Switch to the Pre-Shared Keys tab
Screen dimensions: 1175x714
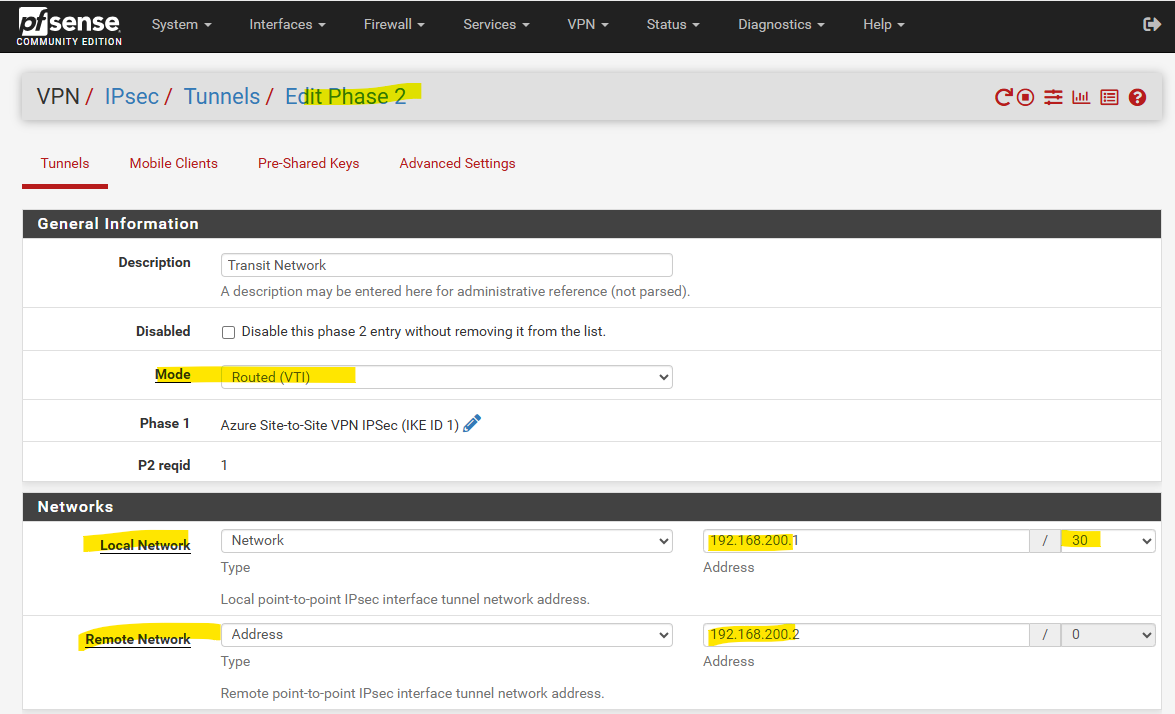point(309,163)
